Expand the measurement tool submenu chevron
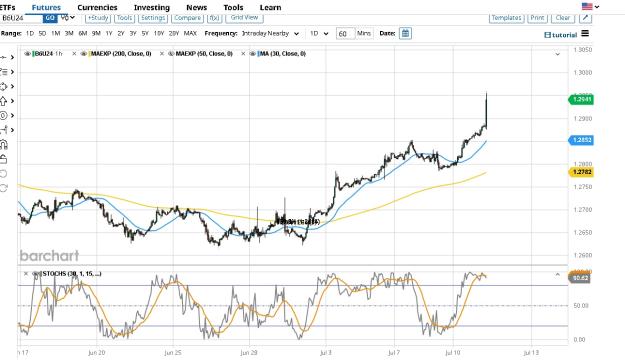Image resolution: width=625 pixels, height=361 pixels. tap(12, 130)
